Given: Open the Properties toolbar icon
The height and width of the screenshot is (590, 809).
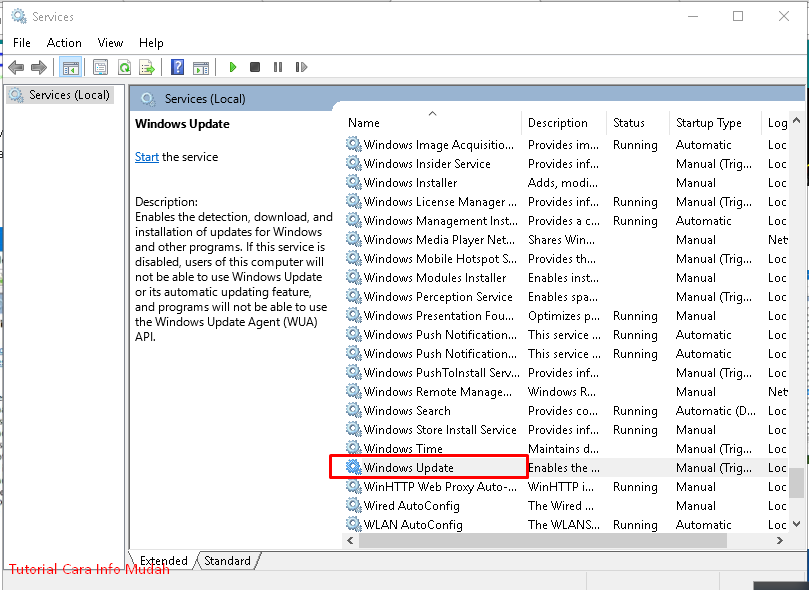Looking at the screenshot, I should tap(100, 67).
